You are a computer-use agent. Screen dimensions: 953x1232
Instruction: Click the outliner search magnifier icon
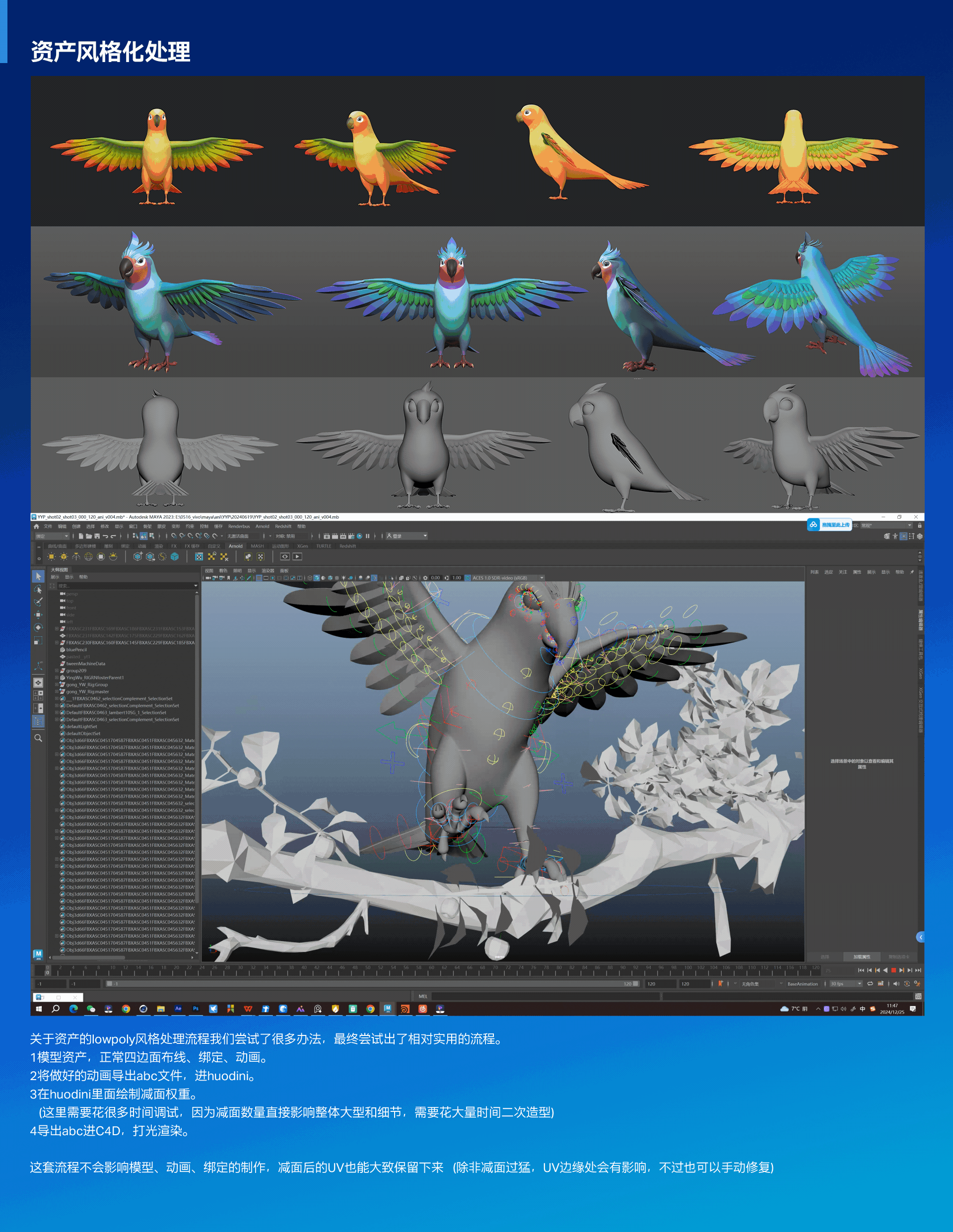point(38,738)
